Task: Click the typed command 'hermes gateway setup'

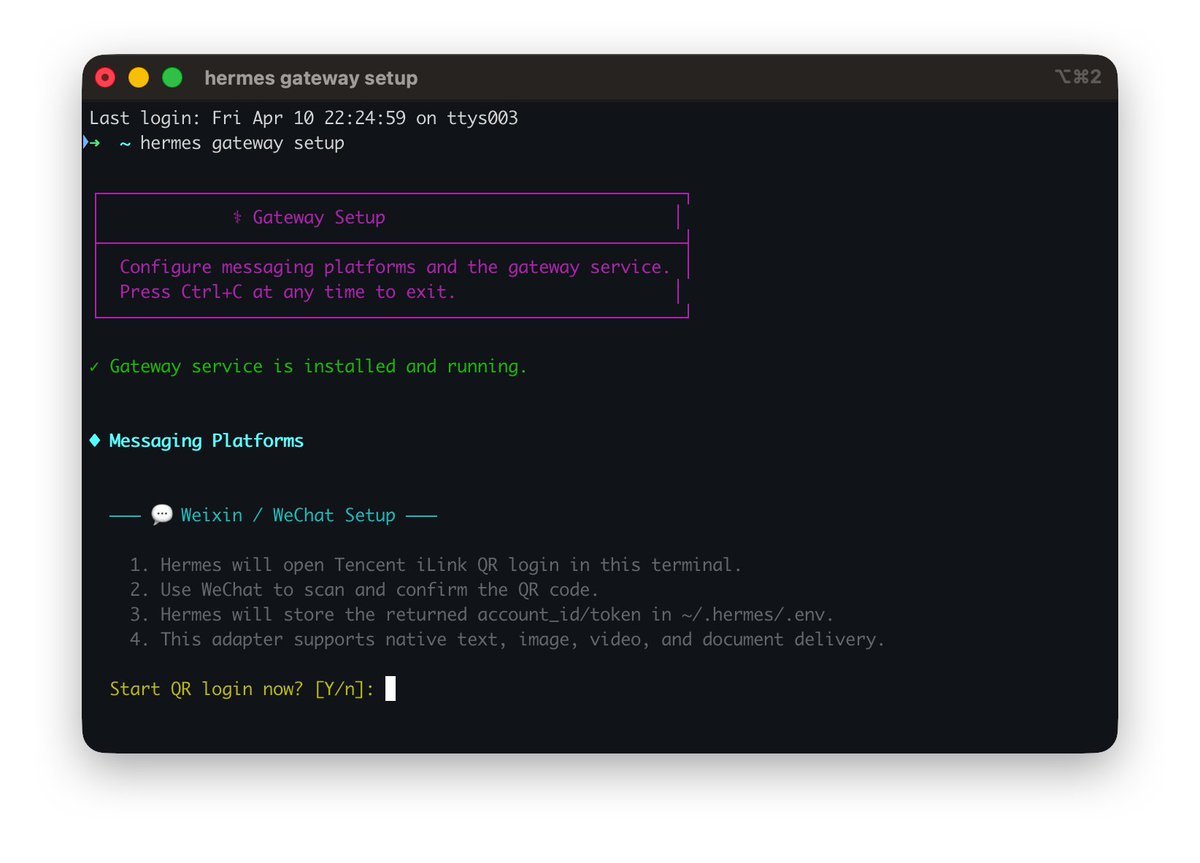Action: point(242,144)
